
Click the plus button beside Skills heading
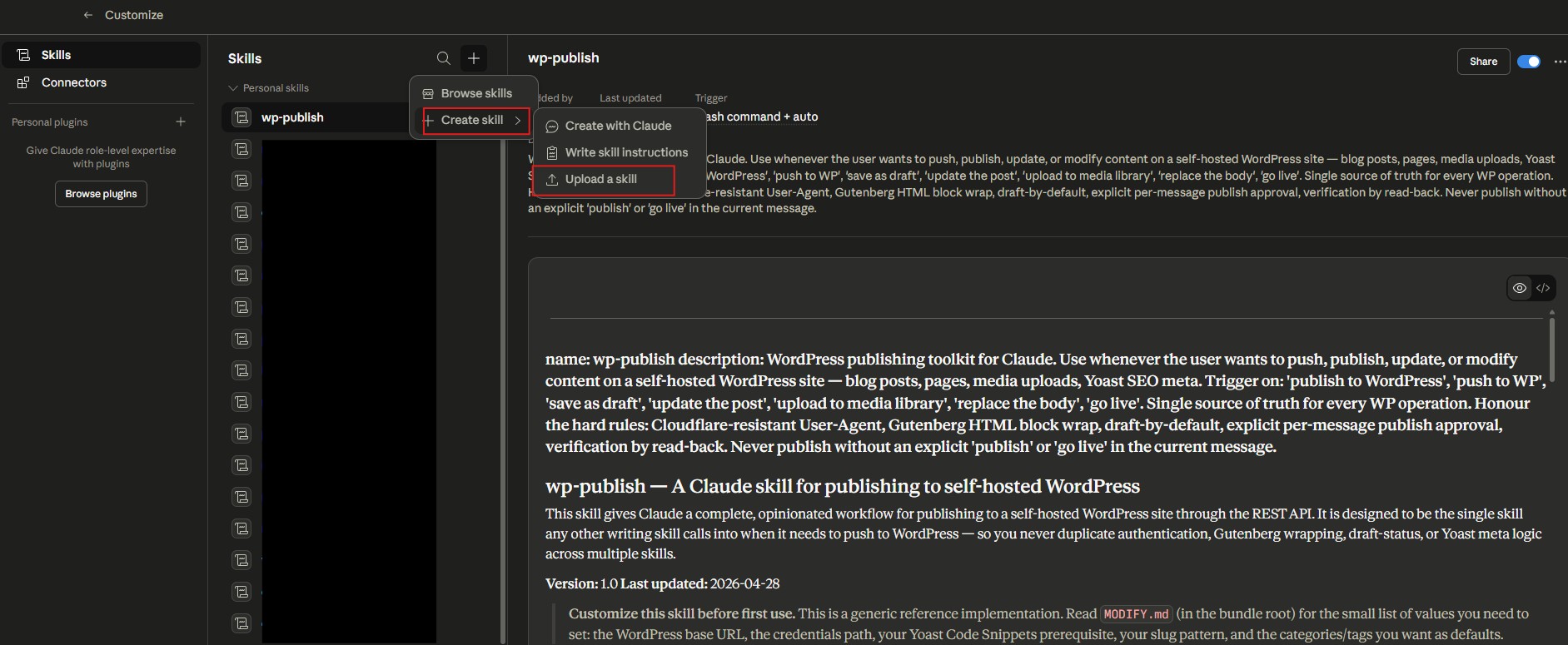[474, 58]
